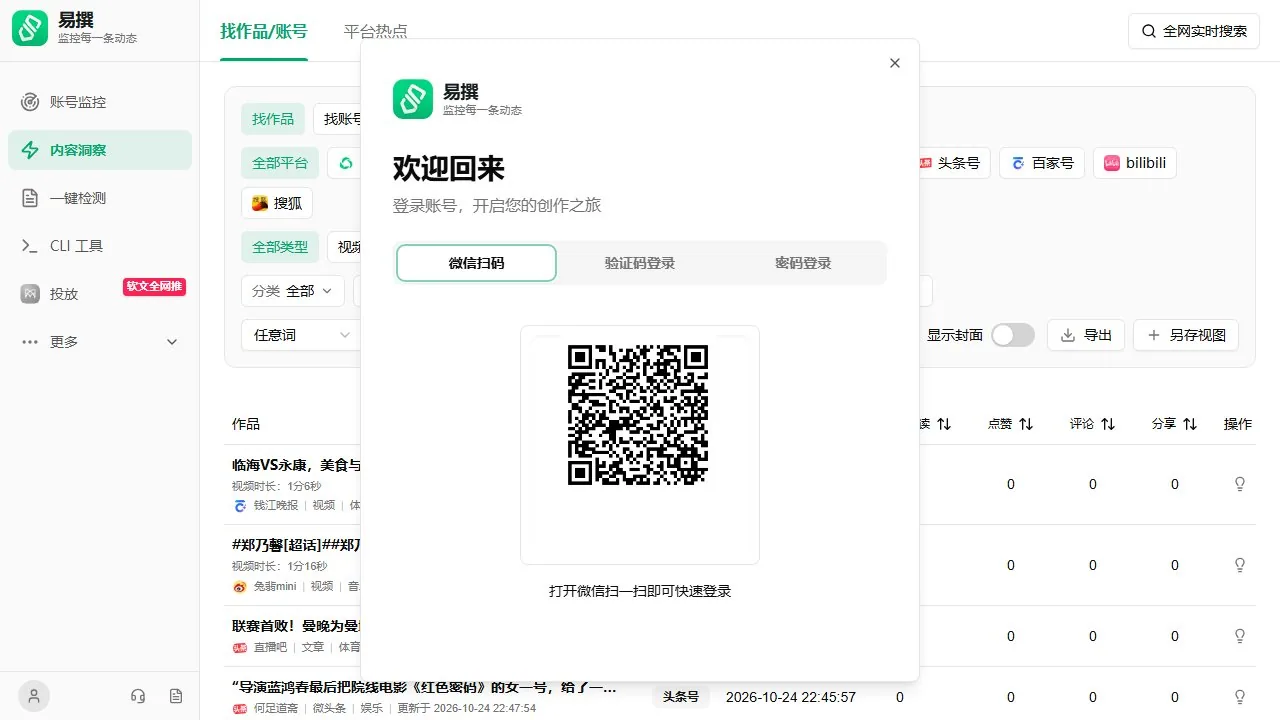Open 账号监控 in the sidebar
Viewport: 1280px width, 720px height.
[100, 102]
